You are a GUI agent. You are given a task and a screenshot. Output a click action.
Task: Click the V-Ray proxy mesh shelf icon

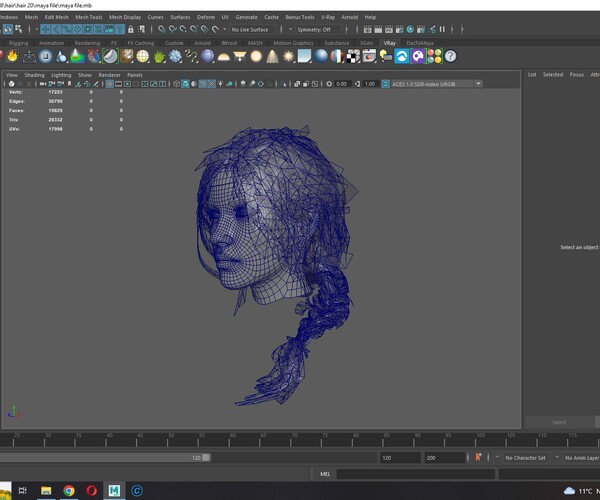(x=29, y=56)
